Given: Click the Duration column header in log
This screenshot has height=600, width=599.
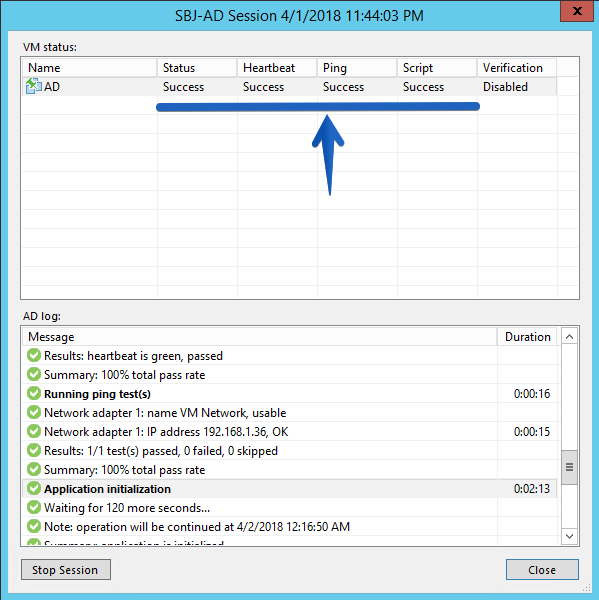Looking at the screenshot, I should 527,337.
